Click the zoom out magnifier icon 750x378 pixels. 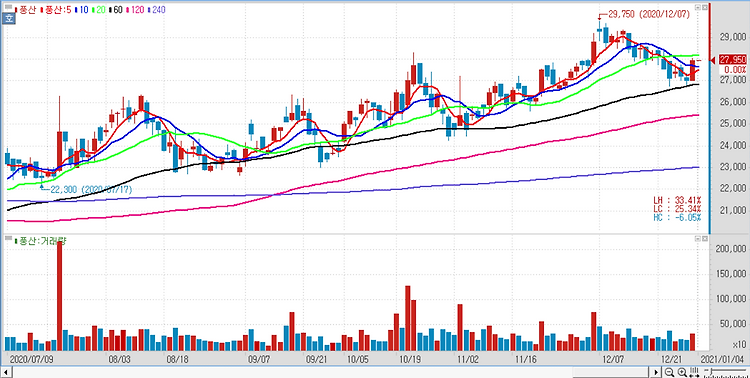pyautogui.click(x=670, y=372)
